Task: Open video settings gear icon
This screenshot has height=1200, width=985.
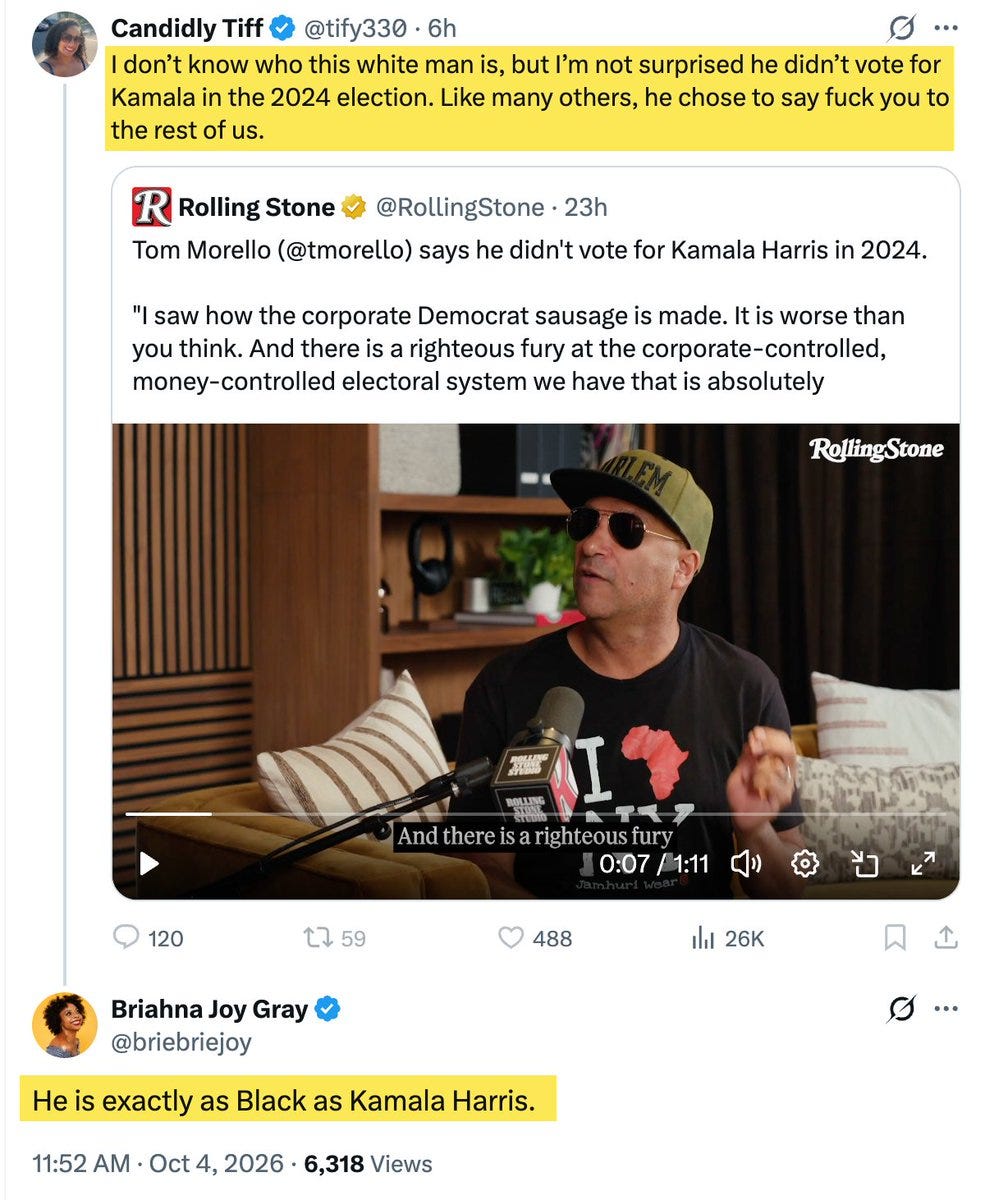Action: 806,863
